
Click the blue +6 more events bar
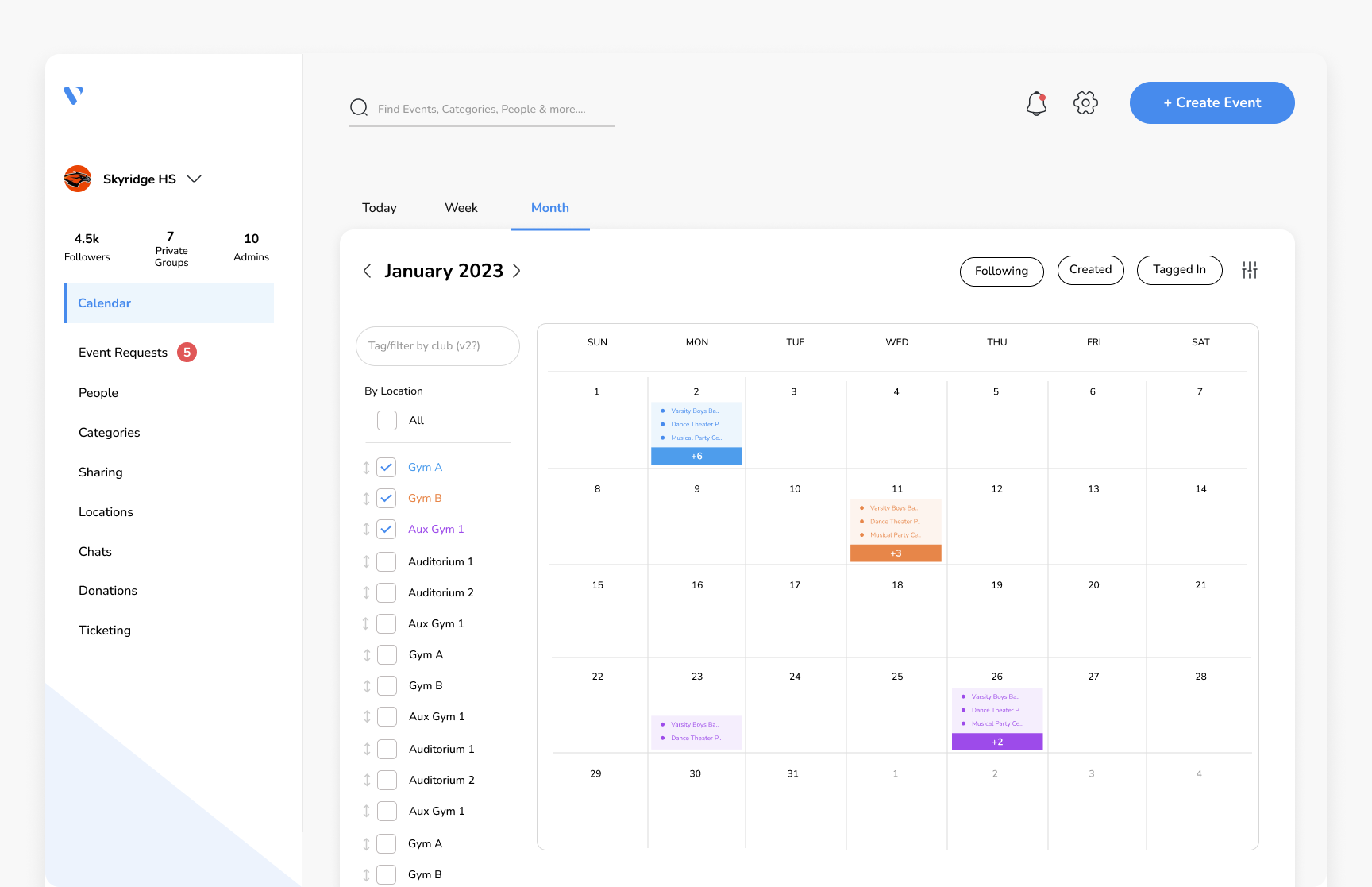click(696, 457)
